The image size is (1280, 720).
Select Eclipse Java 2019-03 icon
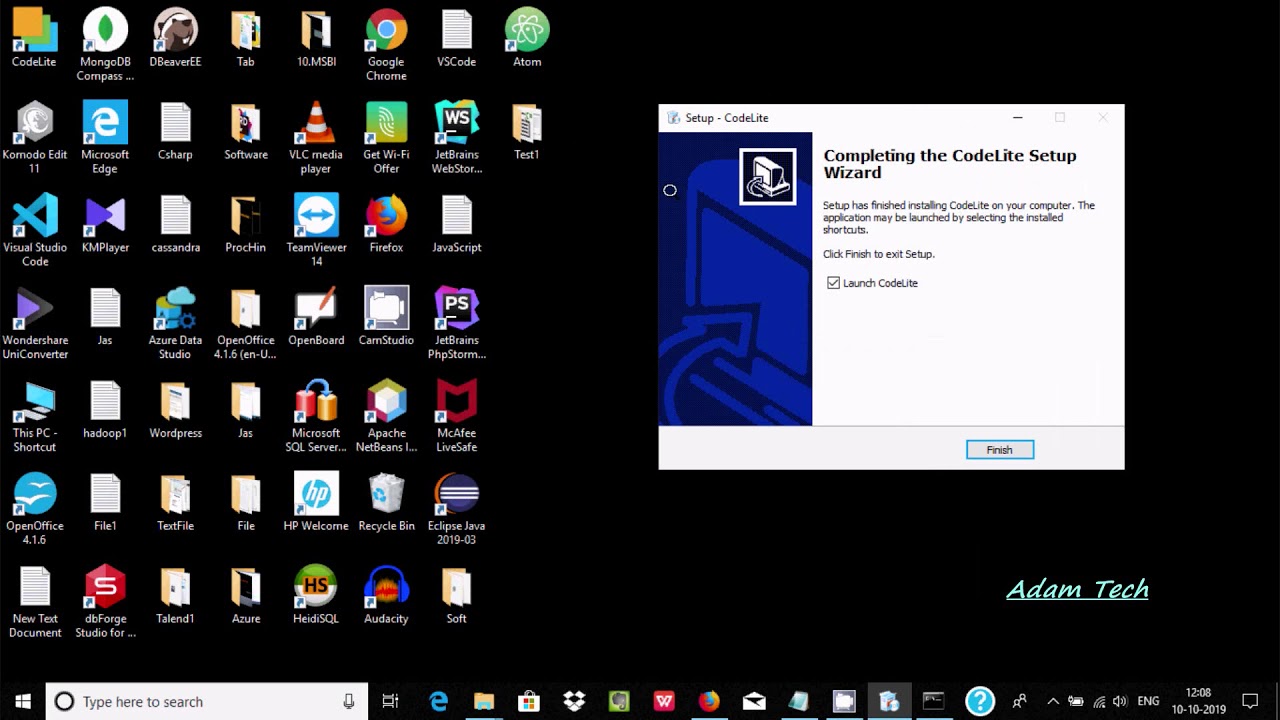tap(457, 510)
